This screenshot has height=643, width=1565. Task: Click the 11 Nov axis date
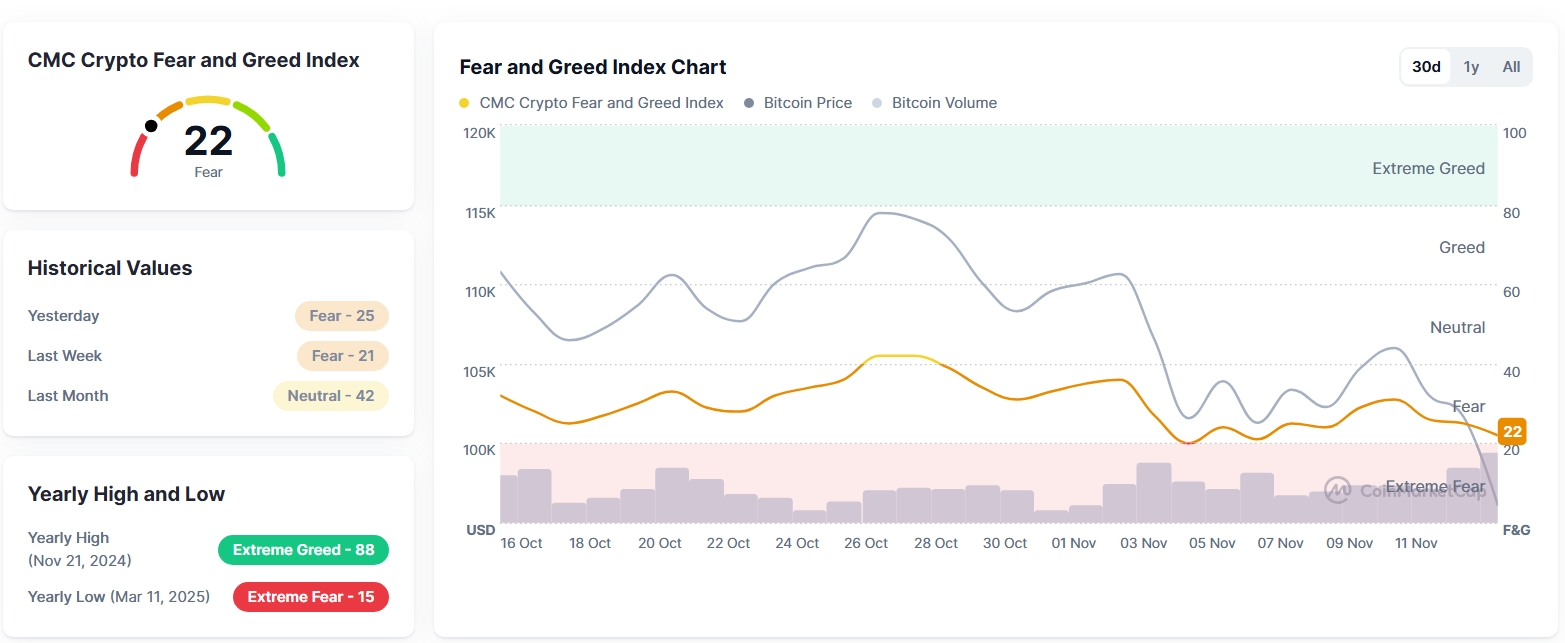coord(1416,543)
